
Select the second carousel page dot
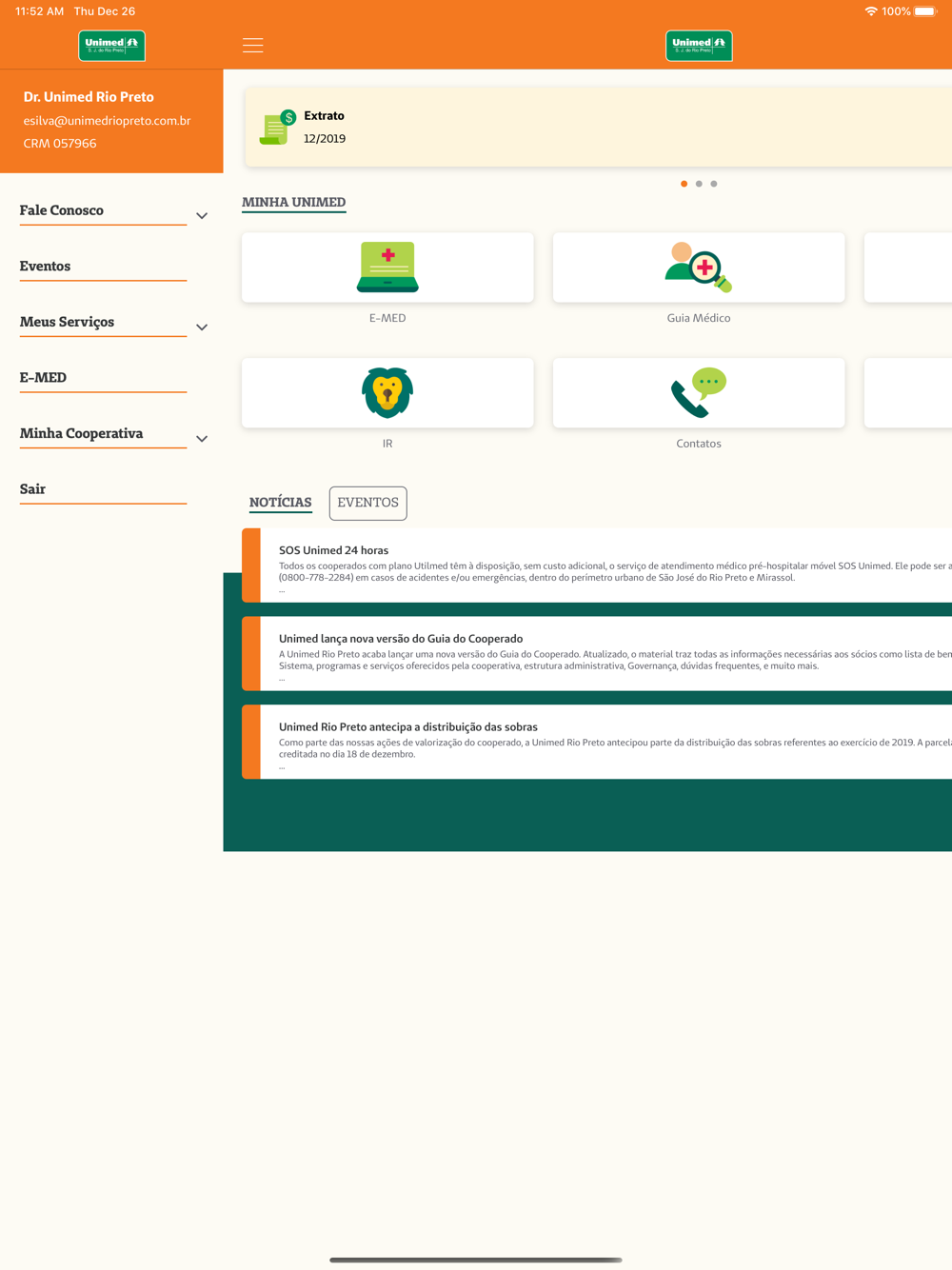coord(699,184)
